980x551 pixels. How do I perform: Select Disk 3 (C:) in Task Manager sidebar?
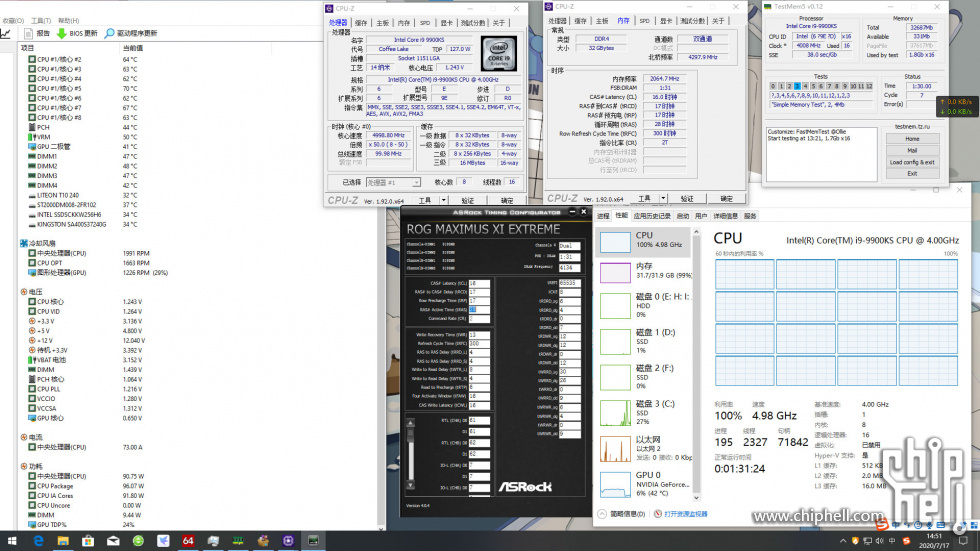(x=645, y=412)
